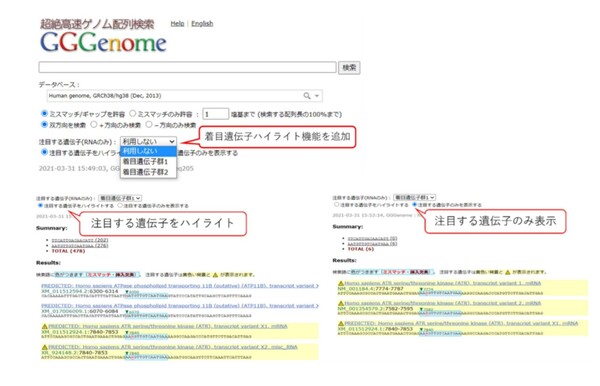This screenshot has width=600, height=386.
Task: Choose 着目遺伝子群1 in the open dropdown list
Action: coord(148,161)
